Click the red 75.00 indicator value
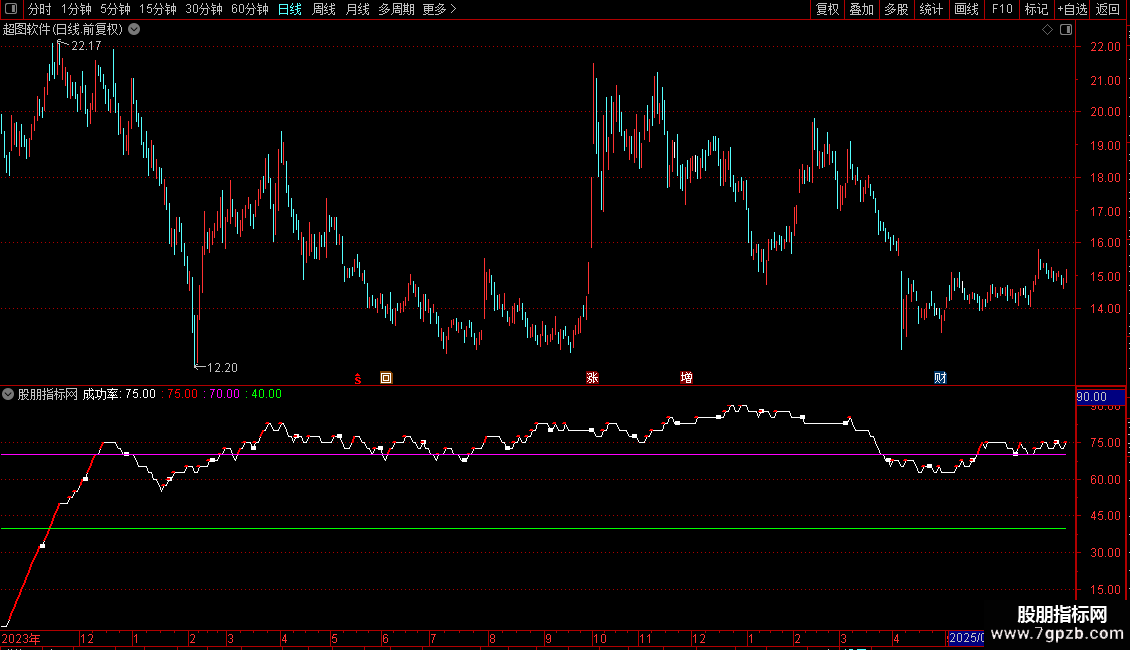1130x650 pixels. click(182, 394)
